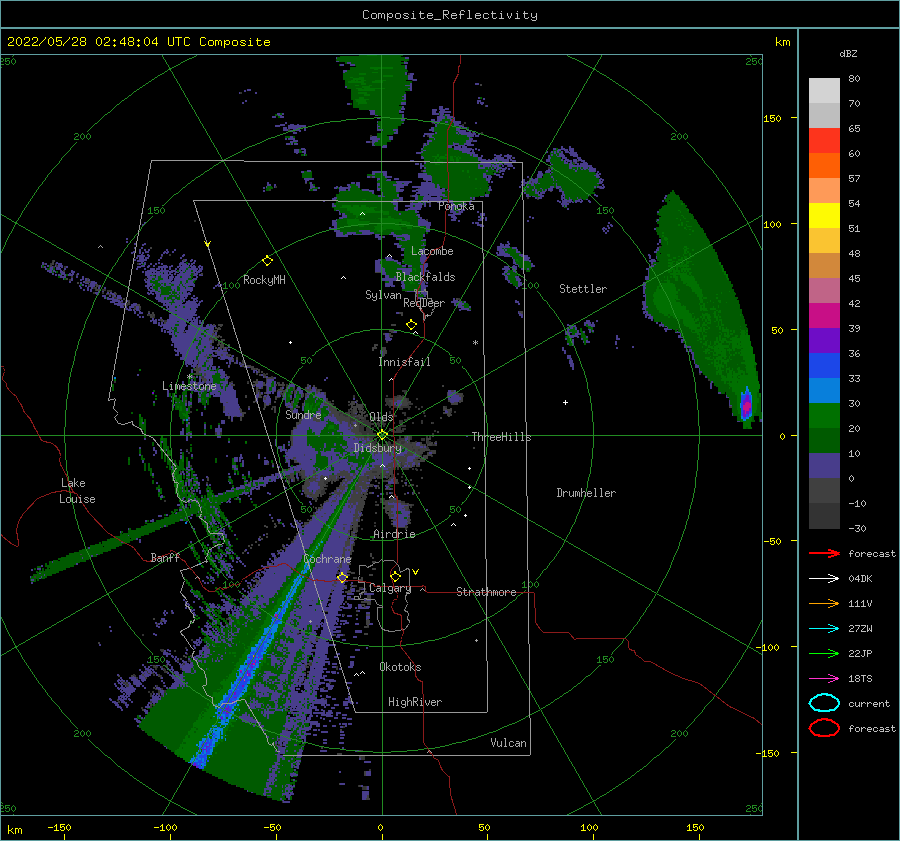Click the Limestone label
The height and width of the screenshot is (841, 900).
click(x=189, y=386)
